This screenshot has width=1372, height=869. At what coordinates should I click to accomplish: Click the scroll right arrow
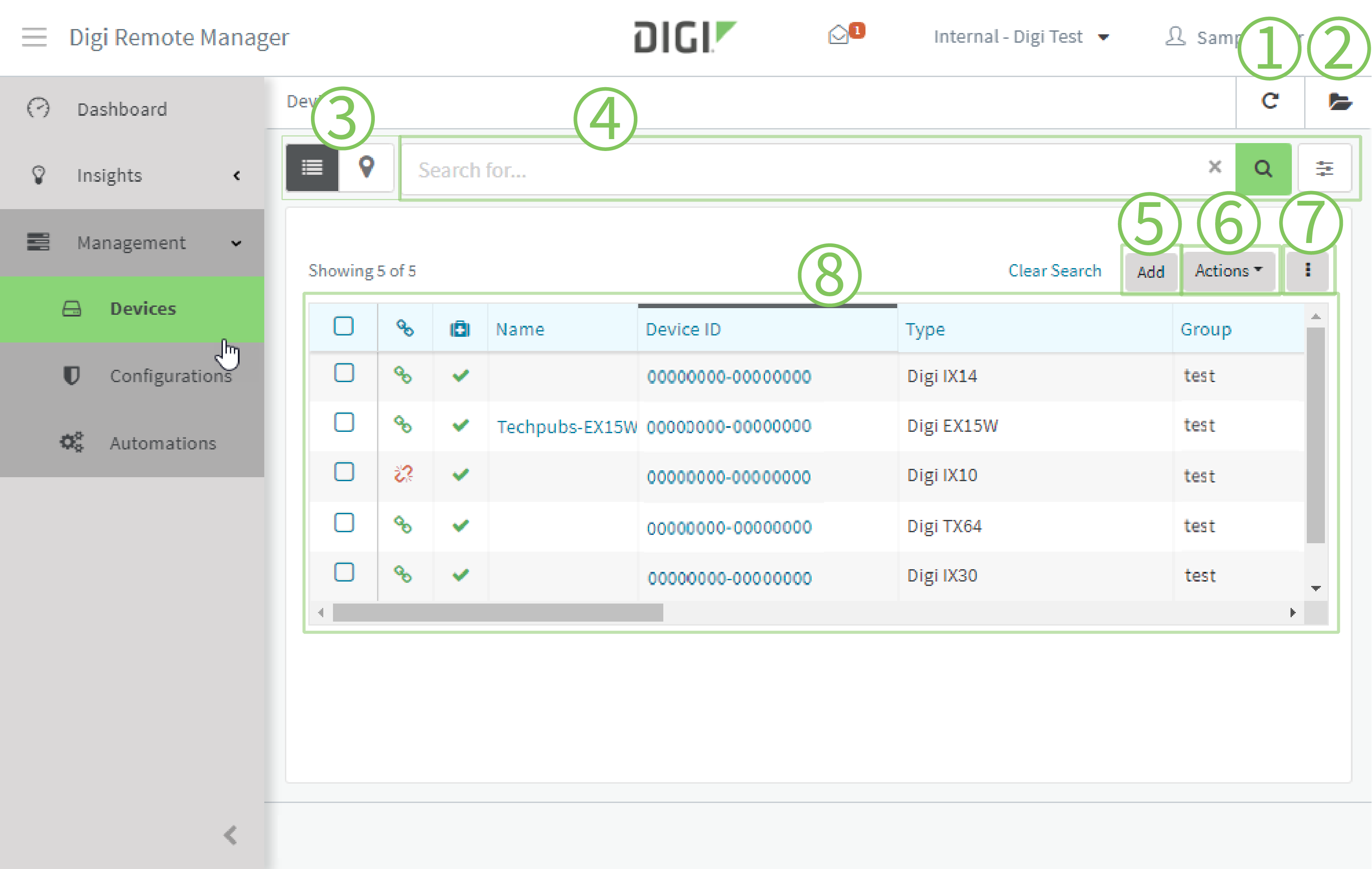click(1293, 612)
